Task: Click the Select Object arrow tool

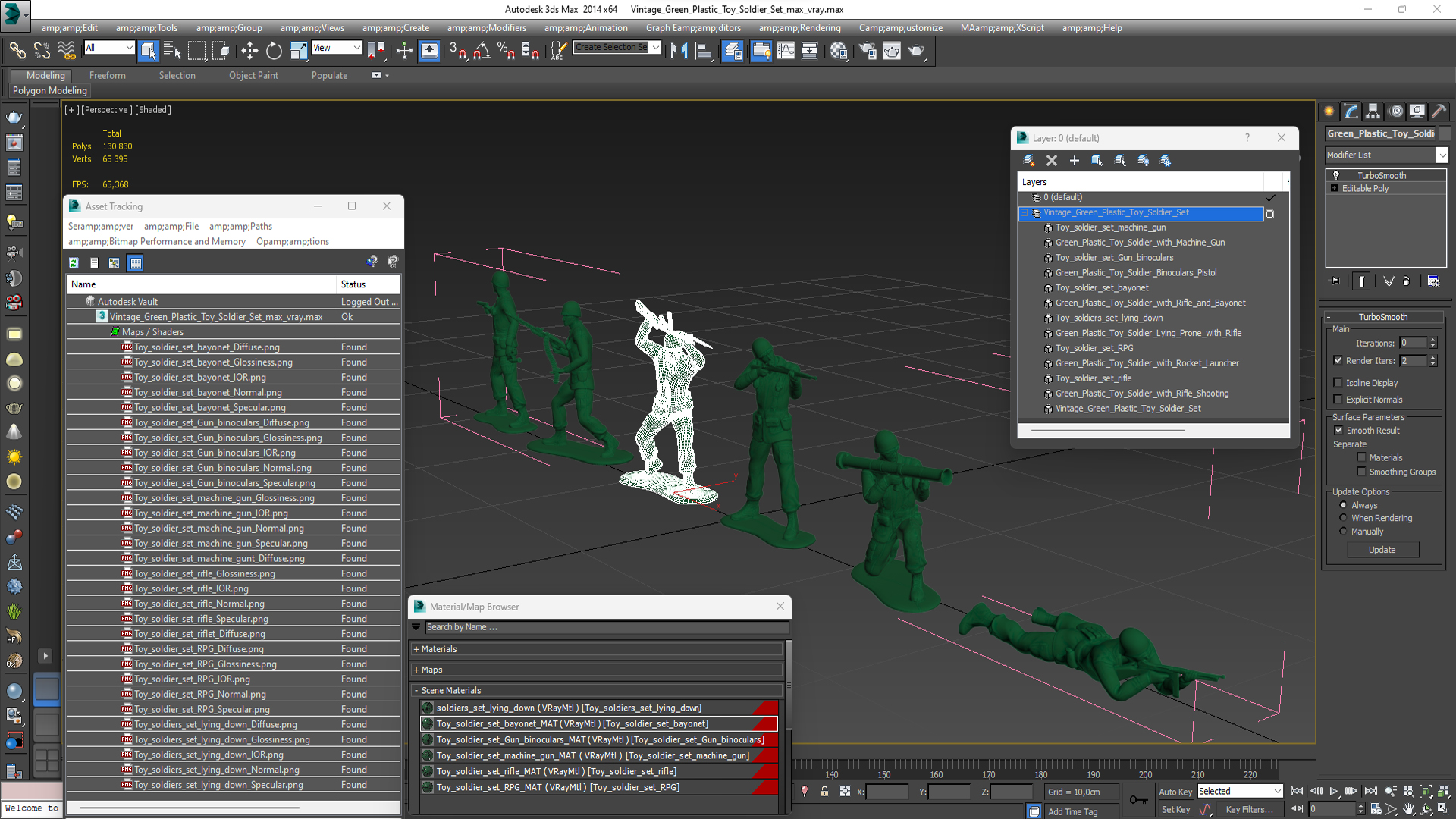Action: (x=148, y=51)
